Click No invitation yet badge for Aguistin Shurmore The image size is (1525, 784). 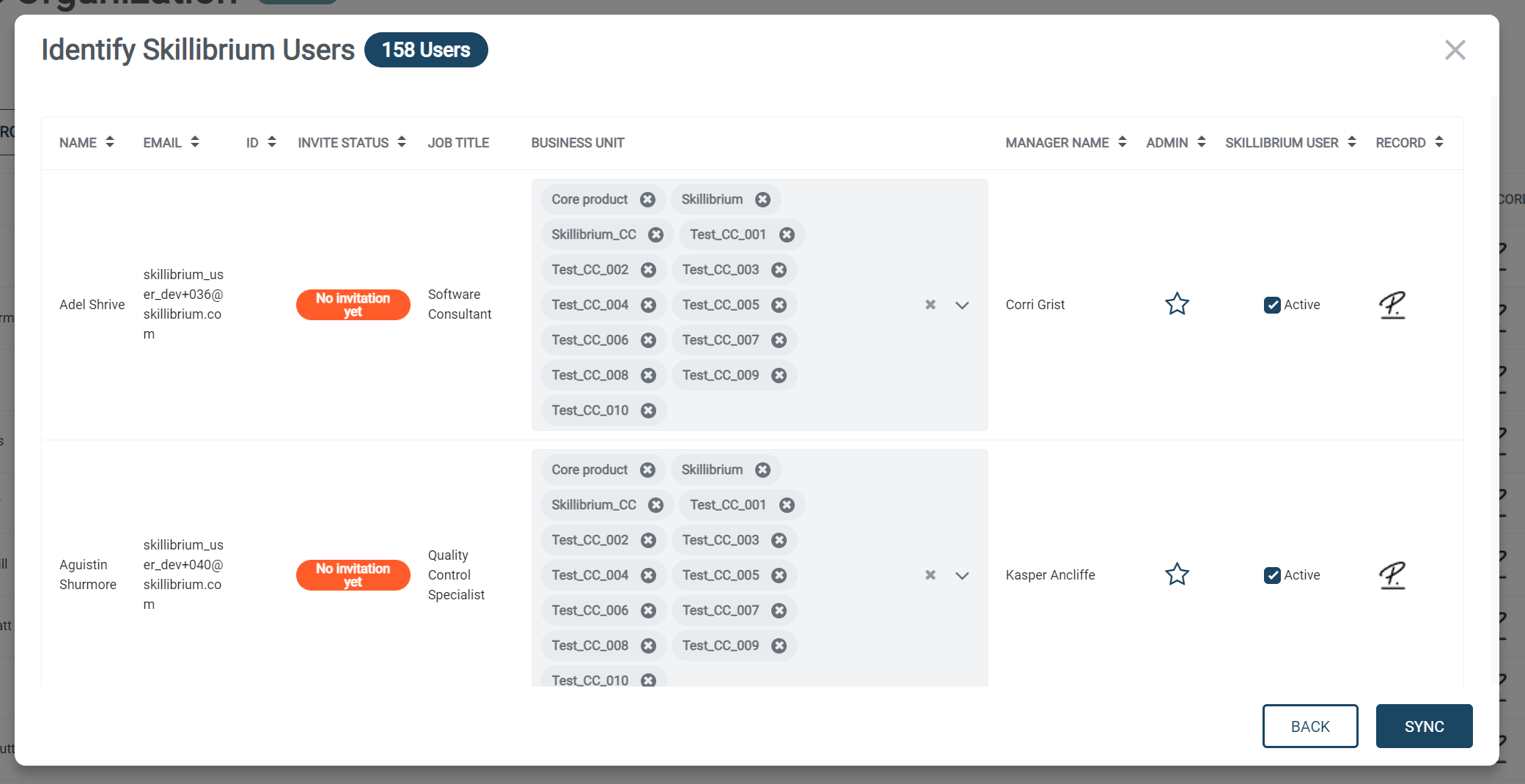(x=353, y=575)
